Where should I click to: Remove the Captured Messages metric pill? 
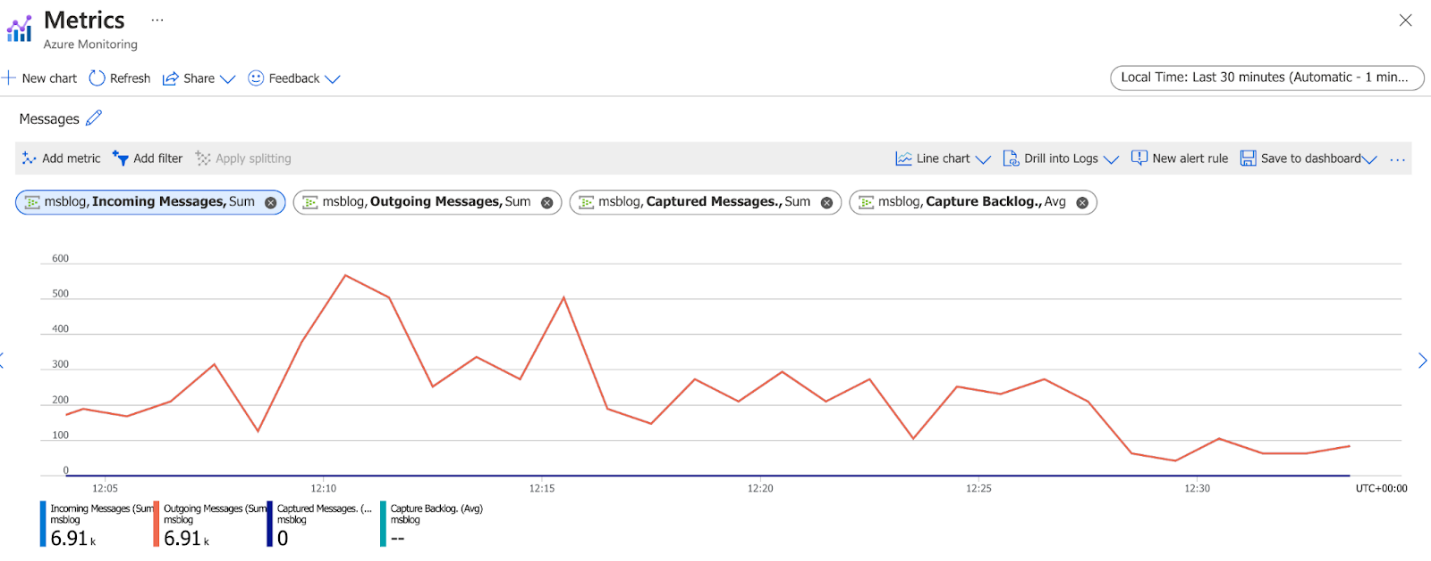pos(826,202)
